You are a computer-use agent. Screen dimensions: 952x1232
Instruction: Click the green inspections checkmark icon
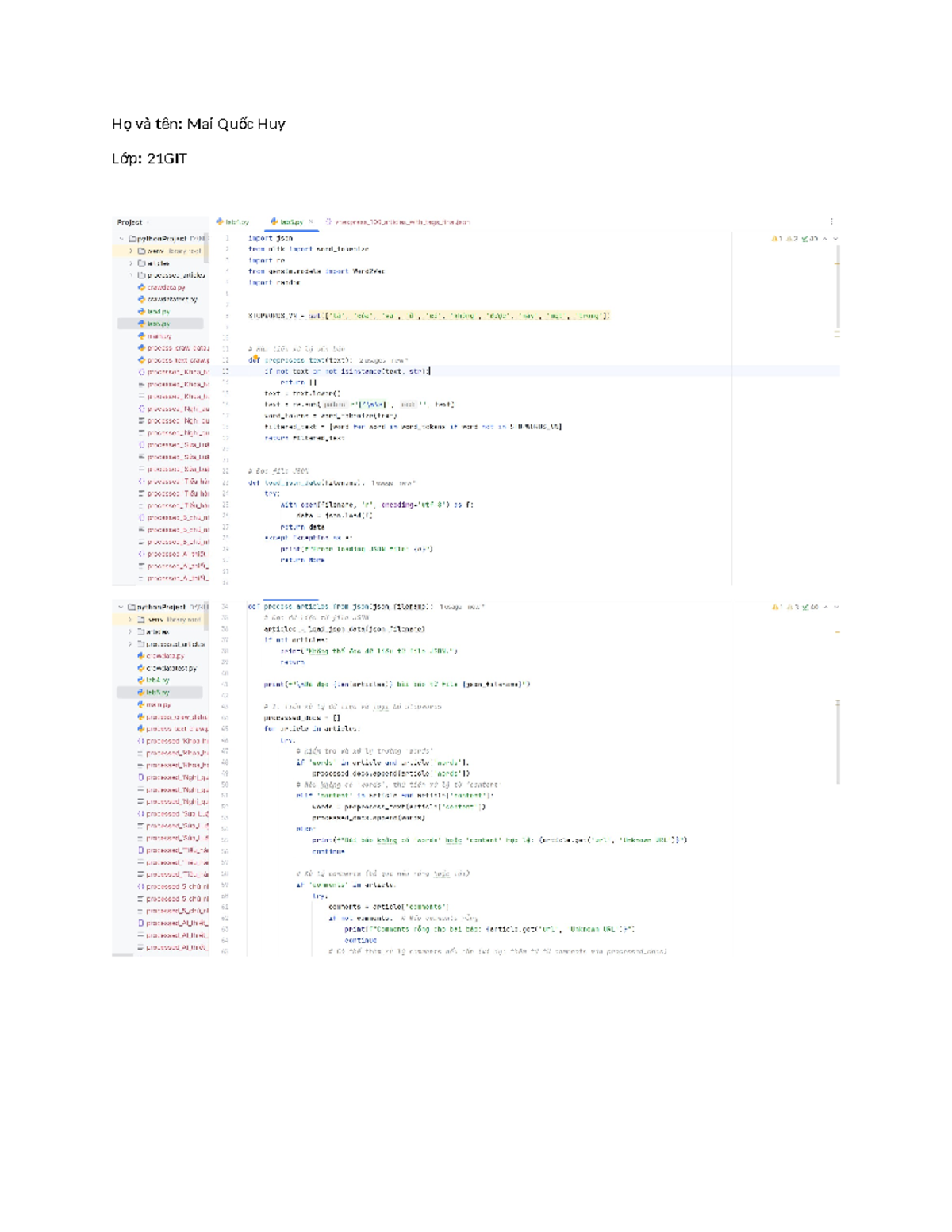click(x=804, y=239)
